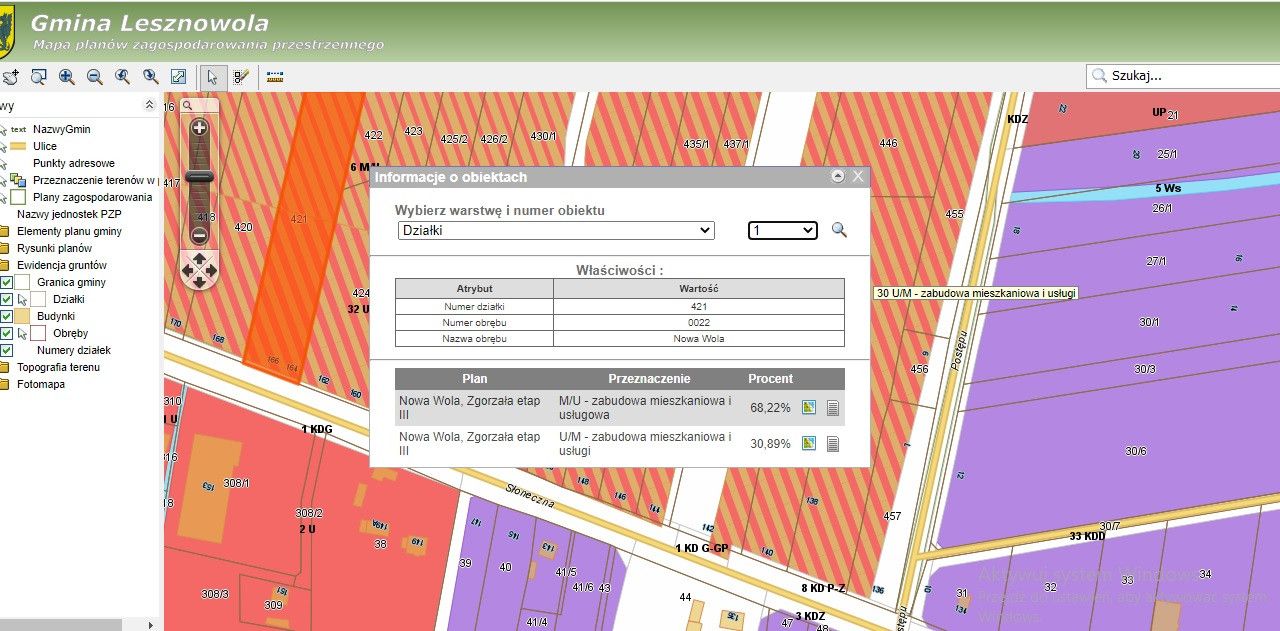Select the pan map hand tool

[10, 77]
